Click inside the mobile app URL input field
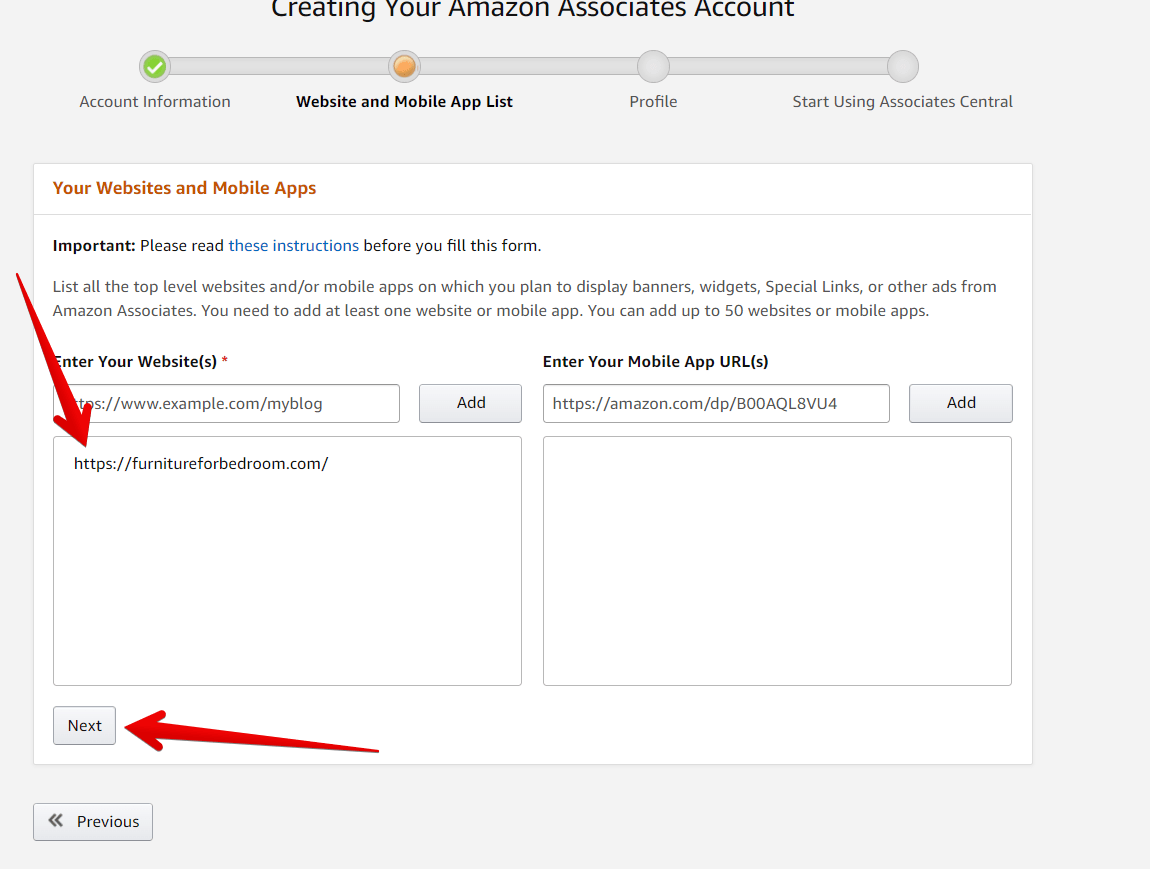Screen dimensions: 1150x869 (716, 403)
